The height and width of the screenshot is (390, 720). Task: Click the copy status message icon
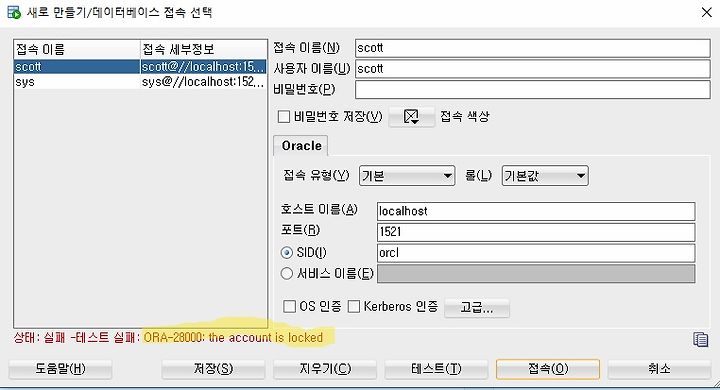(x=700, y=339)
